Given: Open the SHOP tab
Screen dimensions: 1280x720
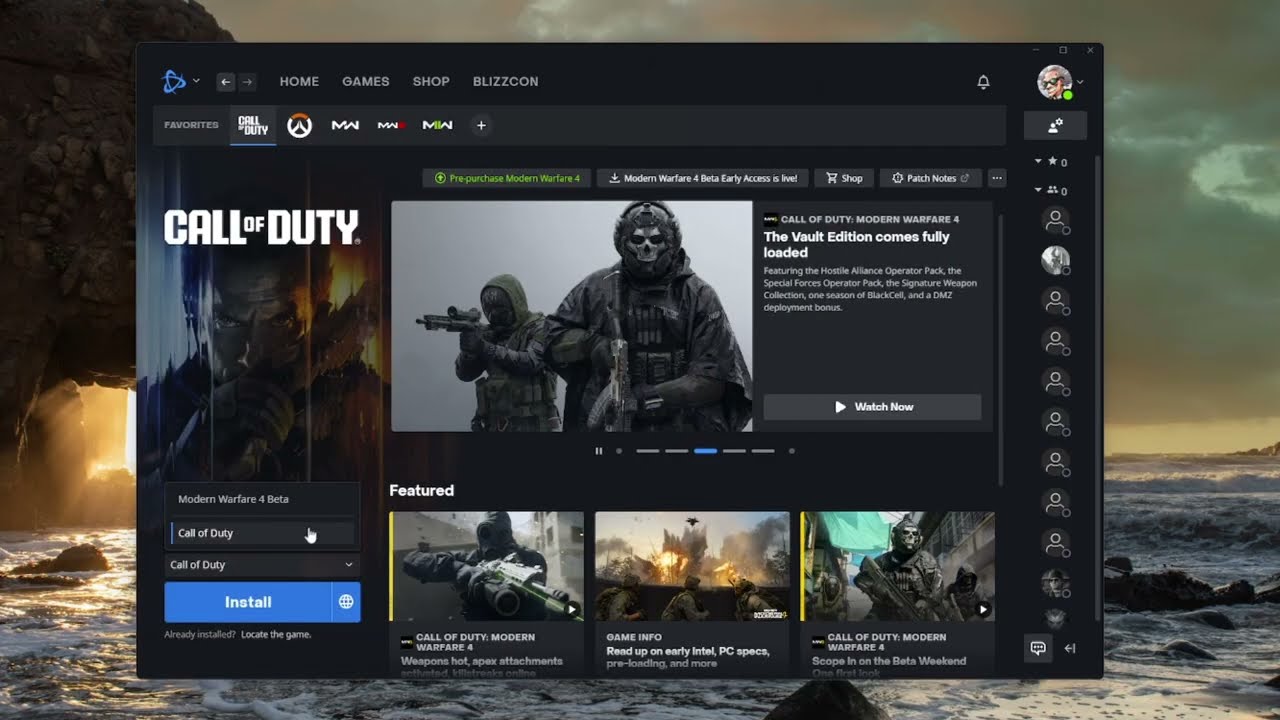Looking at the screenshot, I should point(431,82).
